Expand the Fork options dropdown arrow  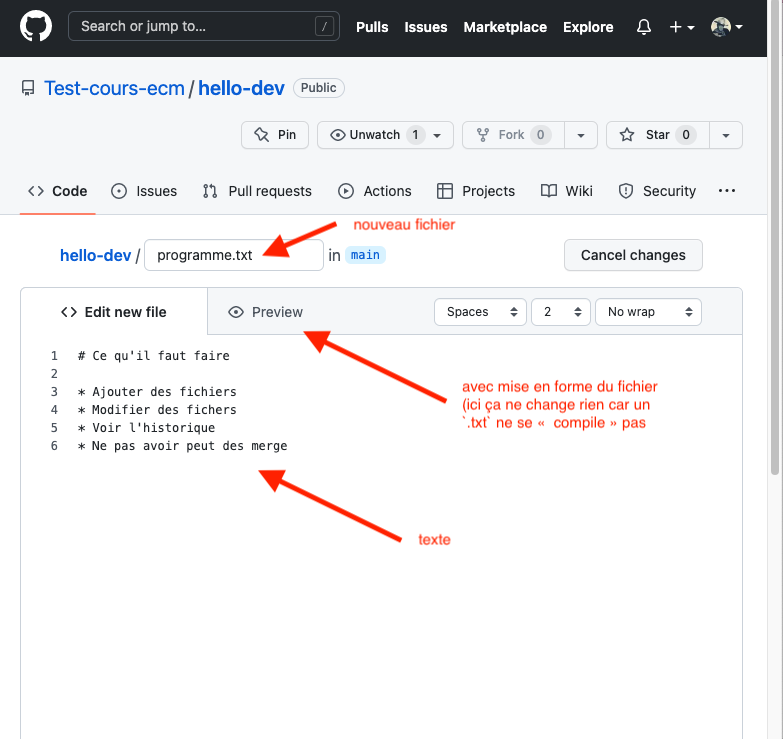[581, 135]
